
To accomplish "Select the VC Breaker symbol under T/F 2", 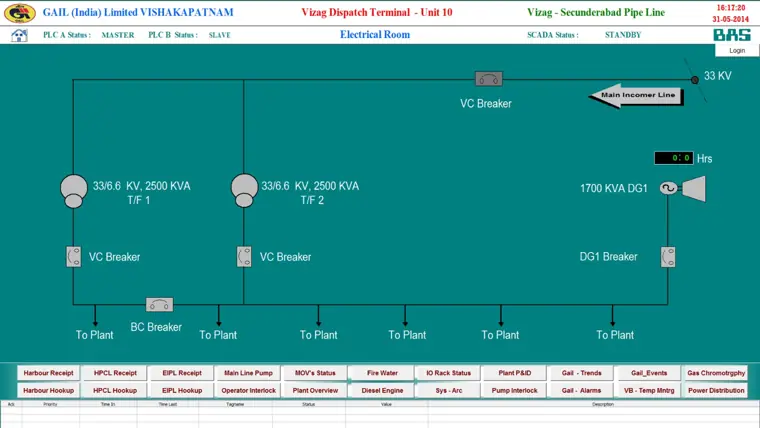I will tap(244, 257).
